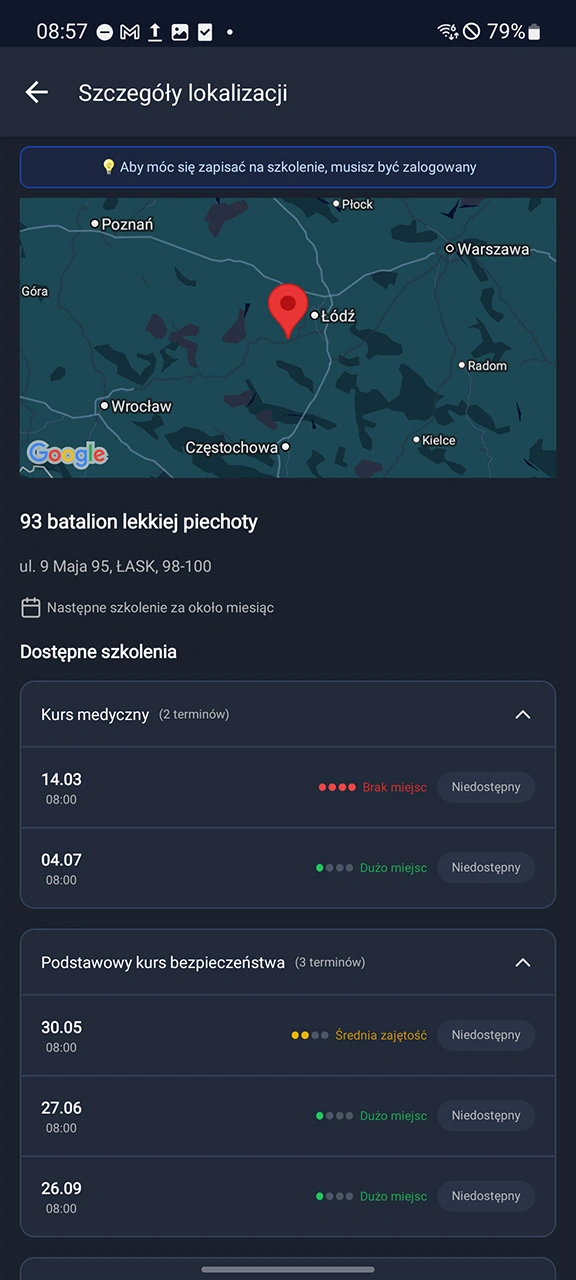The image size is (576, 1280).
Task: Click the Wi-Fi status icon
Action: (x=448, y=31)
